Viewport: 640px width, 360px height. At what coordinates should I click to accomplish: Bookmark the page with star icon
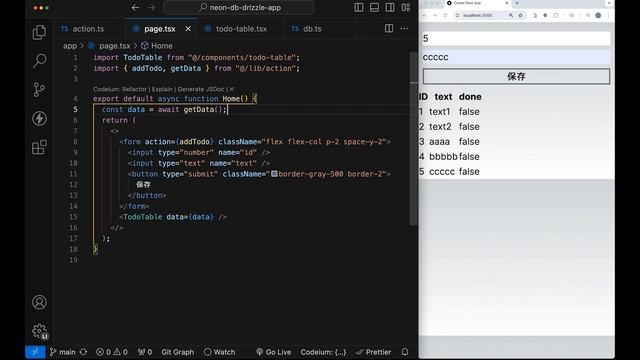pos(520,16)
